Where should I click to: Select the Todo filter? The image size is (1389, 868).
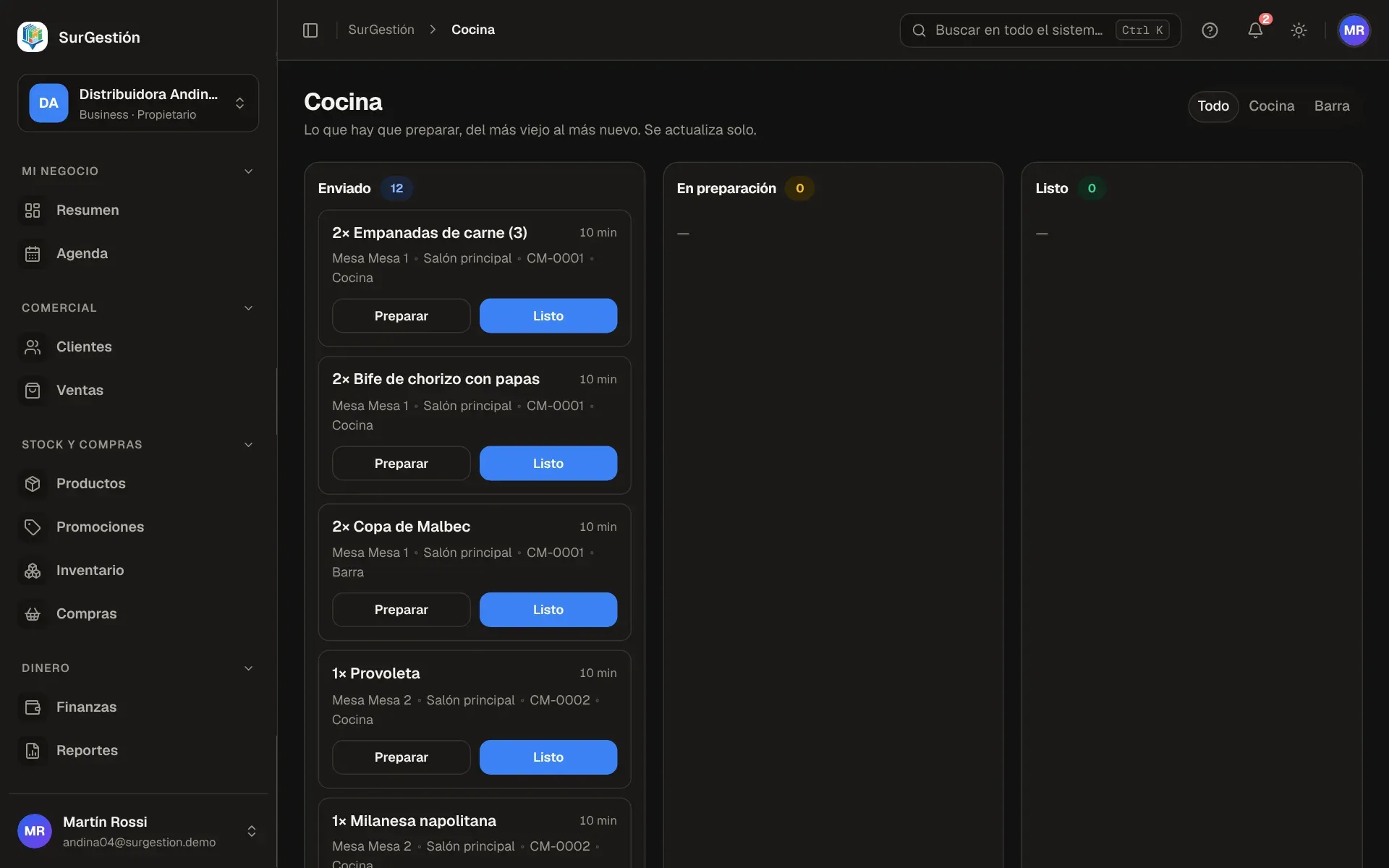coord(1212,106)
